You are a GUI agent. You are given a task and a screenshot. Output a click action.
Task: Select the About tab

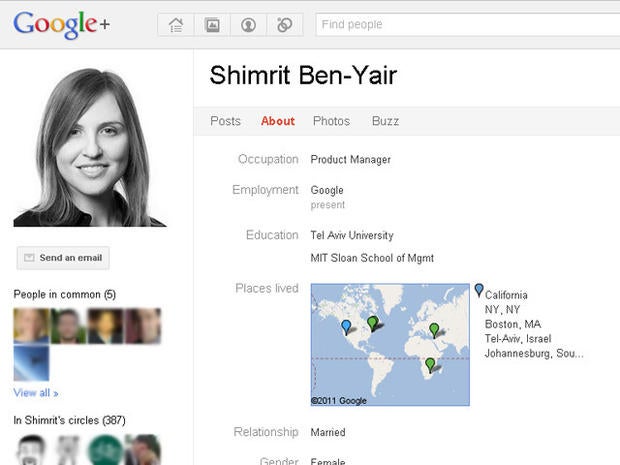(x=278, y=121)
